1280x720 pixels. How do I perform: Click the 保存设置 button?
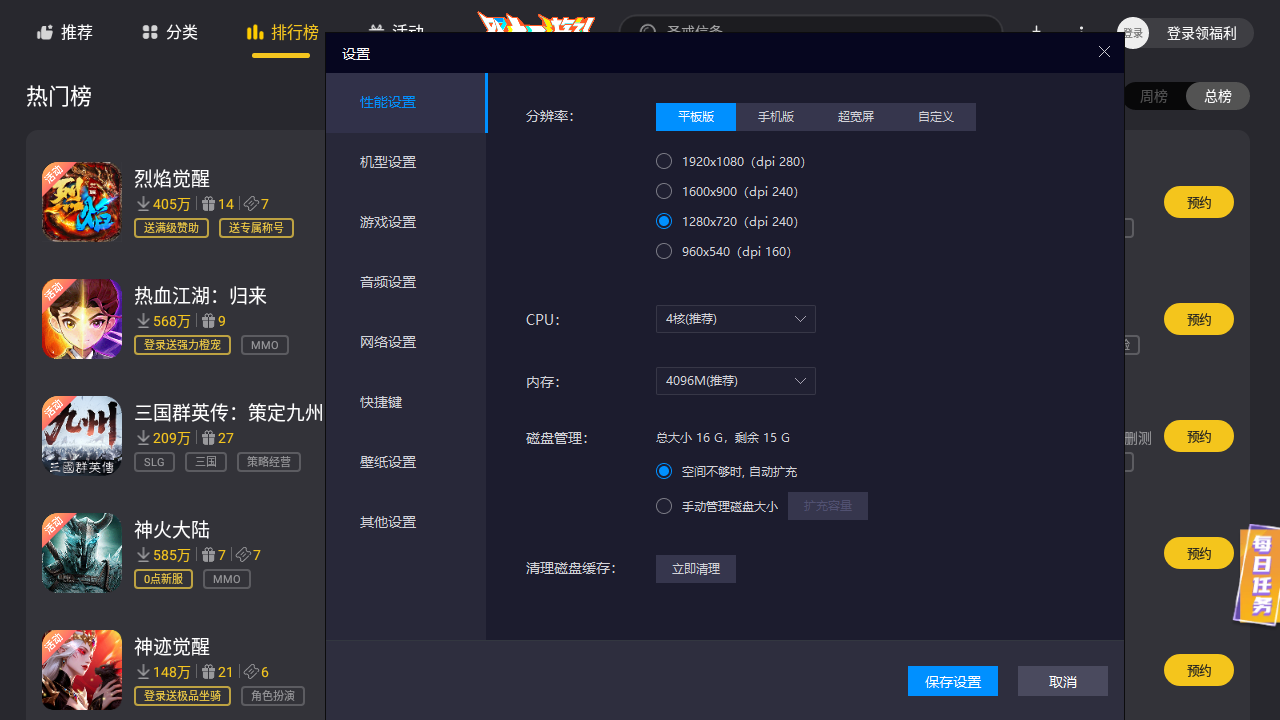coord(952,681)
